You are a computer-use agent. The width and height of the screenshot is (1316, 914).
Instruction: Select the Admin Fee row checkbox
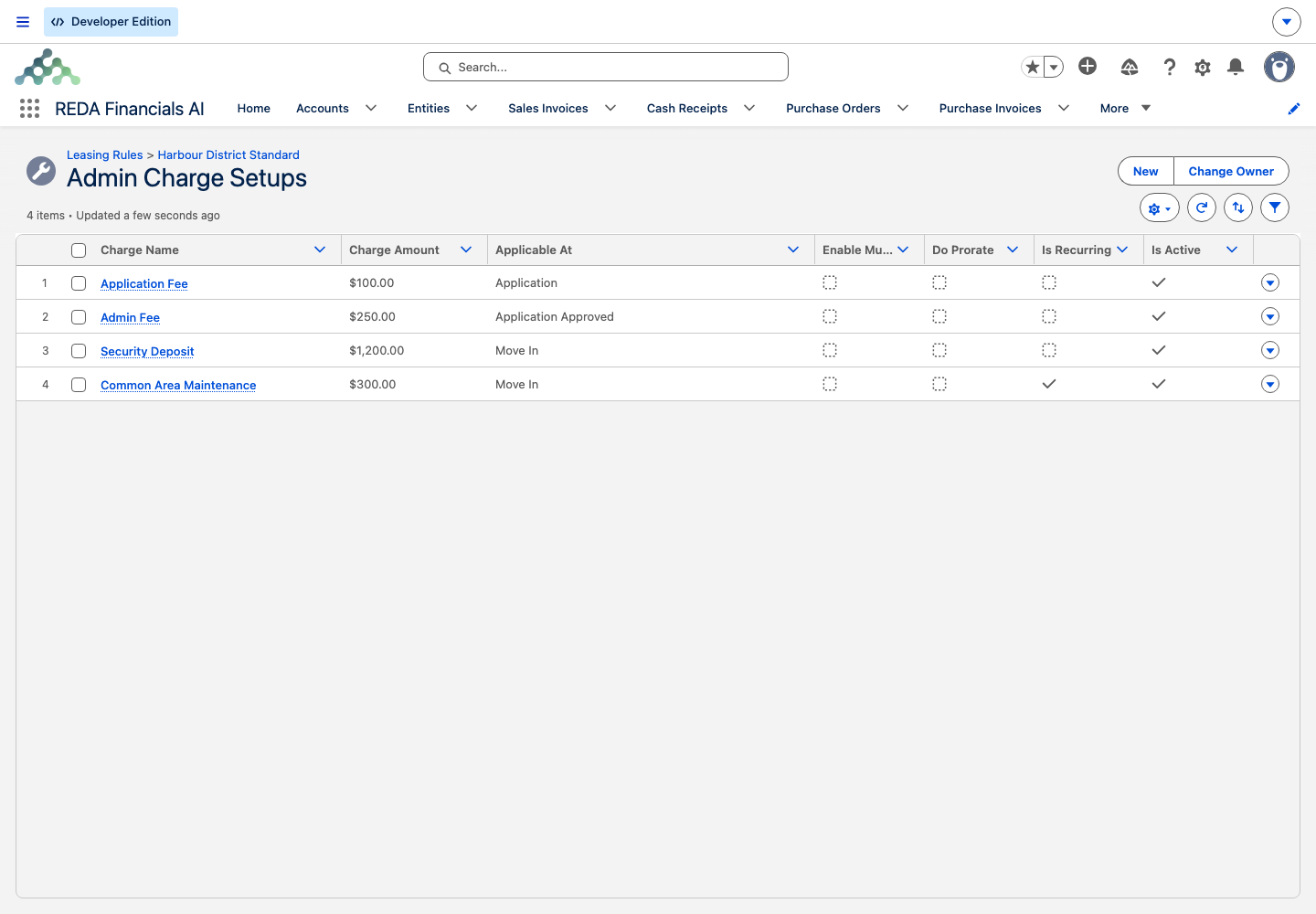click(79, 317)
